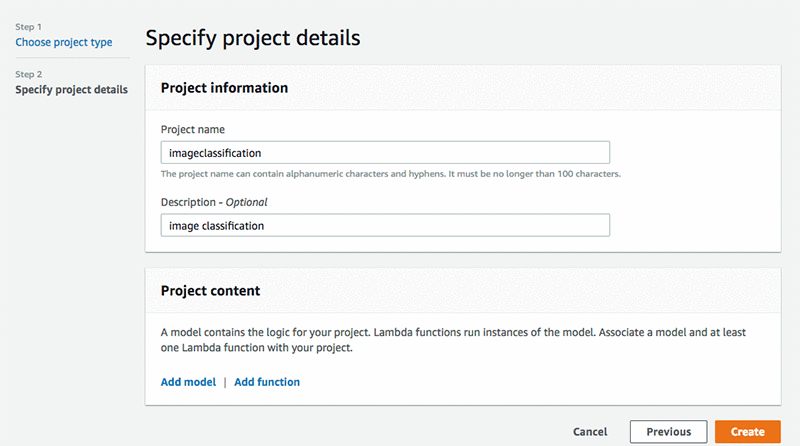Click the Project content section header

(x=210, y=291)
